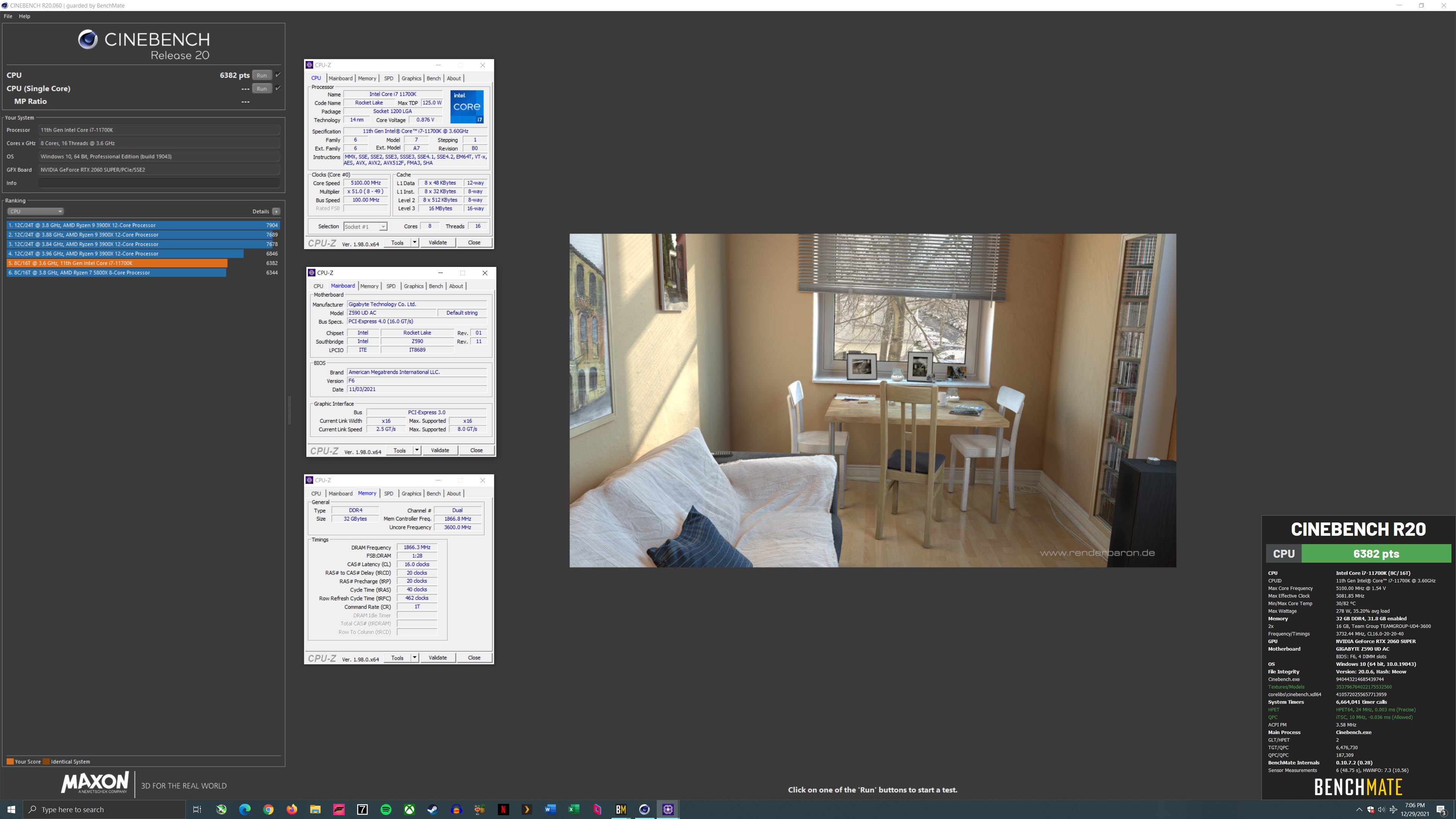Launch Steam from the taskbar
Image resolution: width=1456 pixels, height=819 pixels.
[432, 810]
